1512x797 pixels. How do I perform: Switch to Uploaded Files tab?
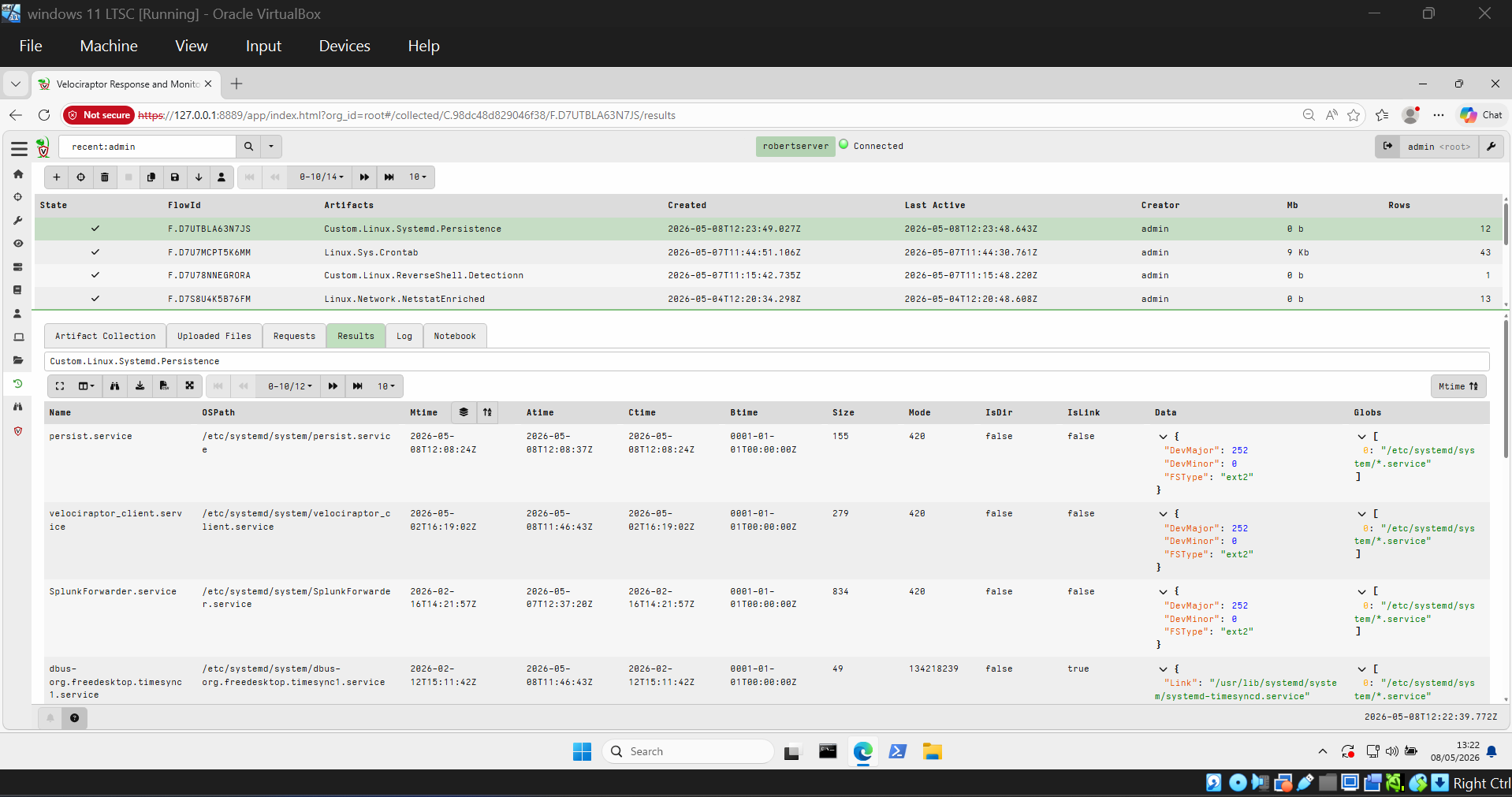[214, 336]
